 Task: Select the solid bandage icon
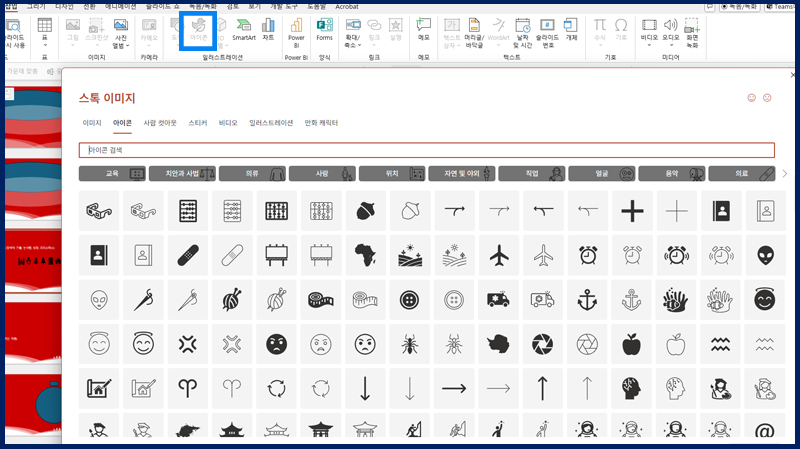click(x=188, y=255)
